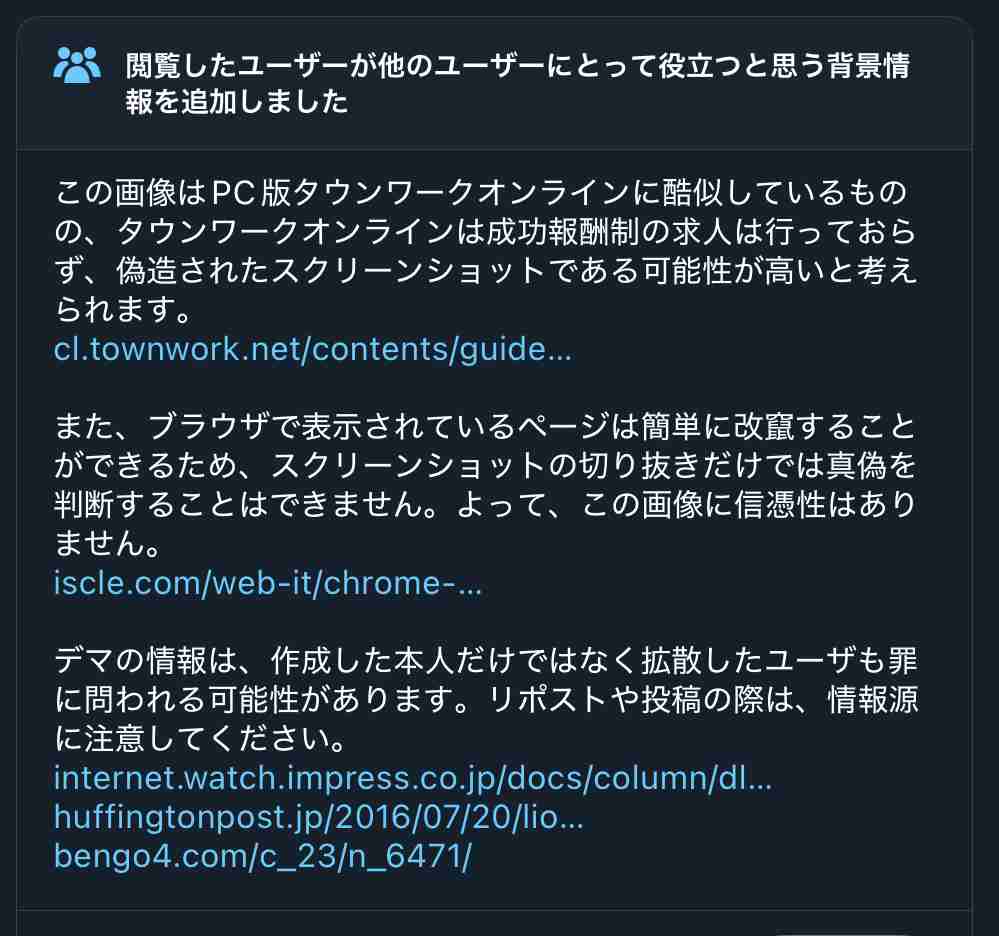999x936 pixels.
Task: Click the line ending 求人は行っておら
Action: pos(485,232)
